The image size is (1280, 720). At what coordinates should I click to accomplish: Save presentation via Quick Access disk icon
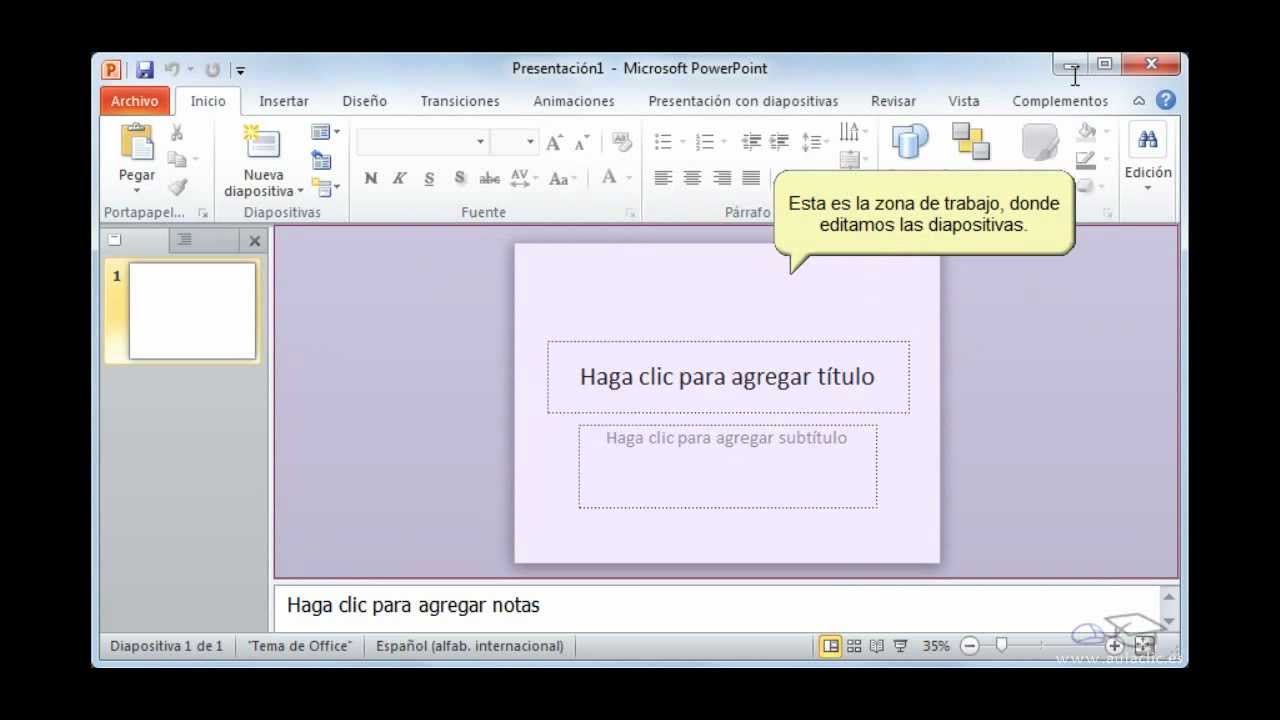click(145, 69)
